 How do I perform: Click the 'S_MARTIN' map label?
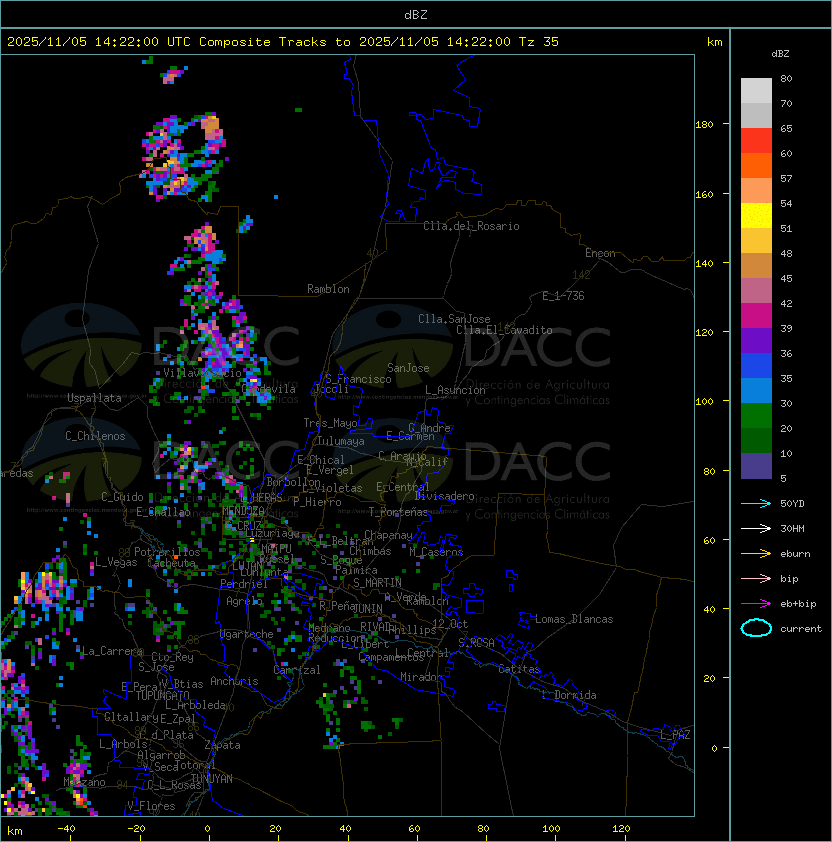[378, 583]
